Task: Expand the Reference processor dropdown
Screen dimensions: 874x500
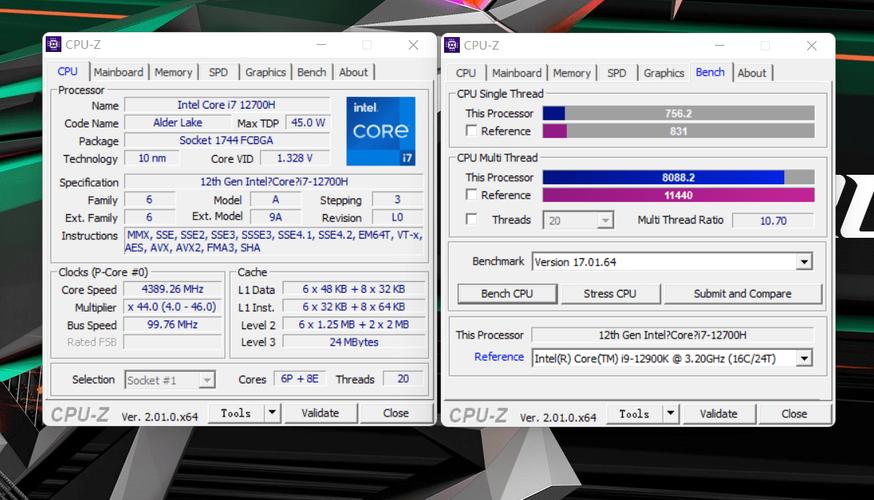Action: tap(804, 358)
